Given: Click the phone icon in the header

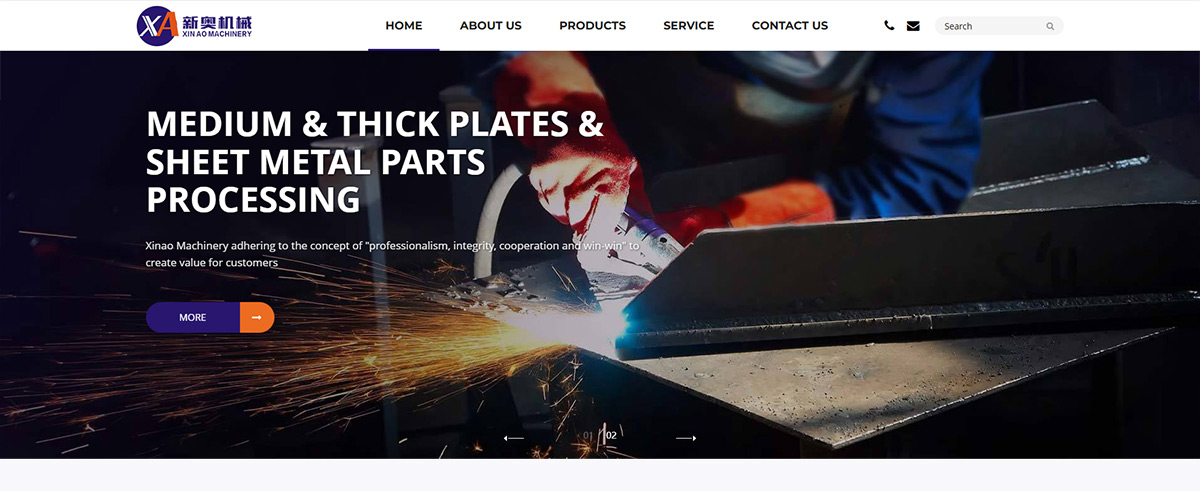Looking at the screenshot, I should click(x=889, y=26).
